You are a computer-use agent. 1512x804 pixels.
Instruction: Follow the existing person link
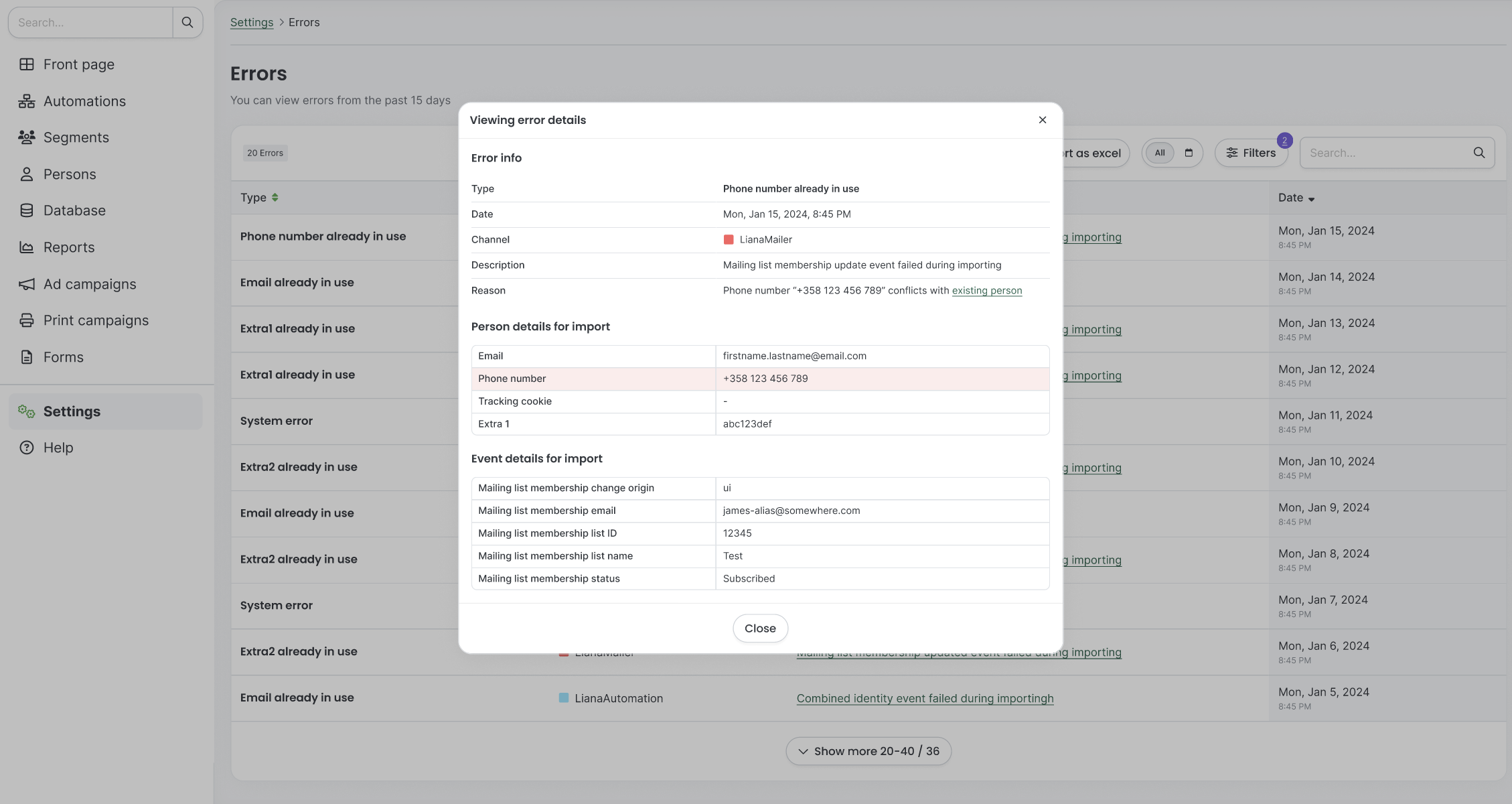987,290
